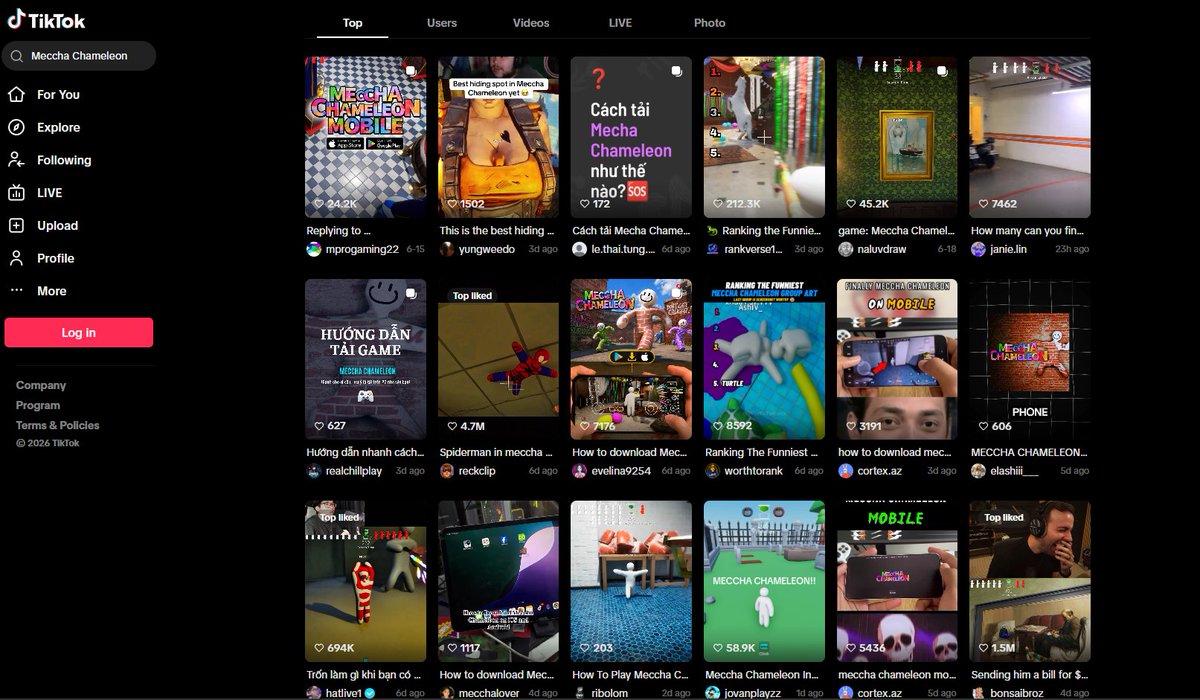Open reckclip's profile avatar

(447, 471)
